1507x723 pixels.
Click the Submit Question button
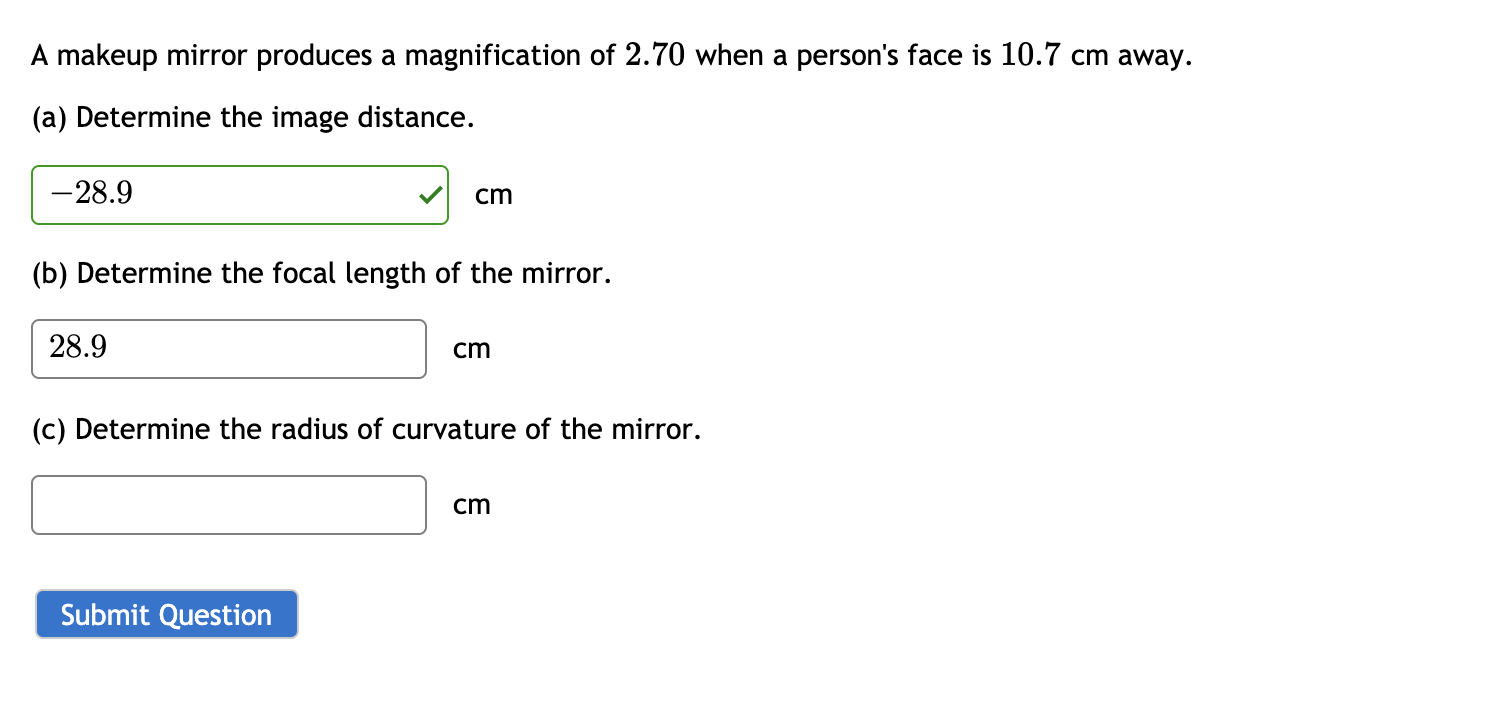click(x=166, y=614)
